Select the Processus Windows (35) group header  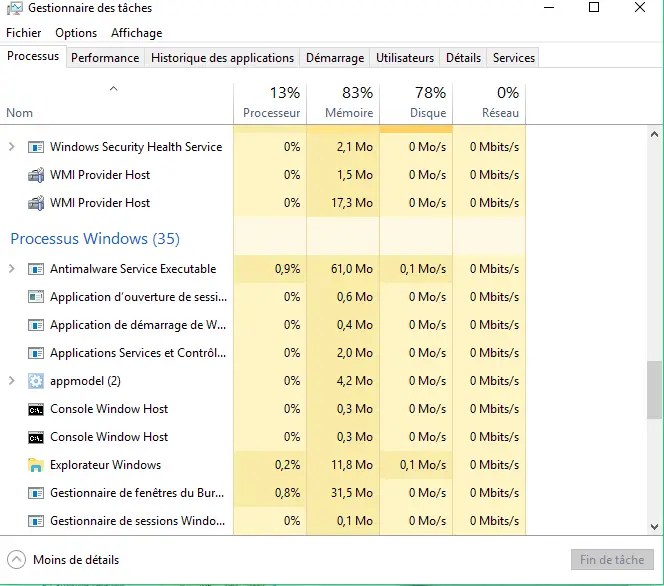[95, 239]
